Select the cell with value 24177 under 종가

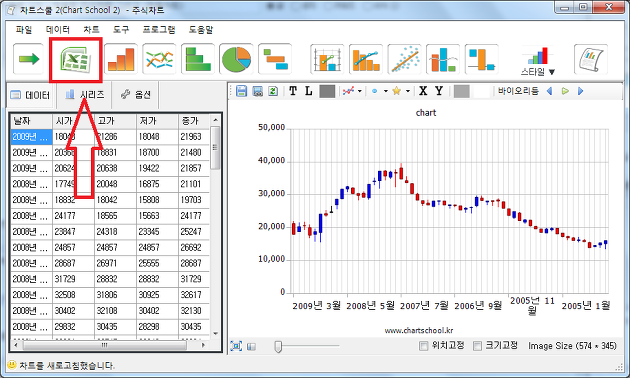(x=194, y=216)
